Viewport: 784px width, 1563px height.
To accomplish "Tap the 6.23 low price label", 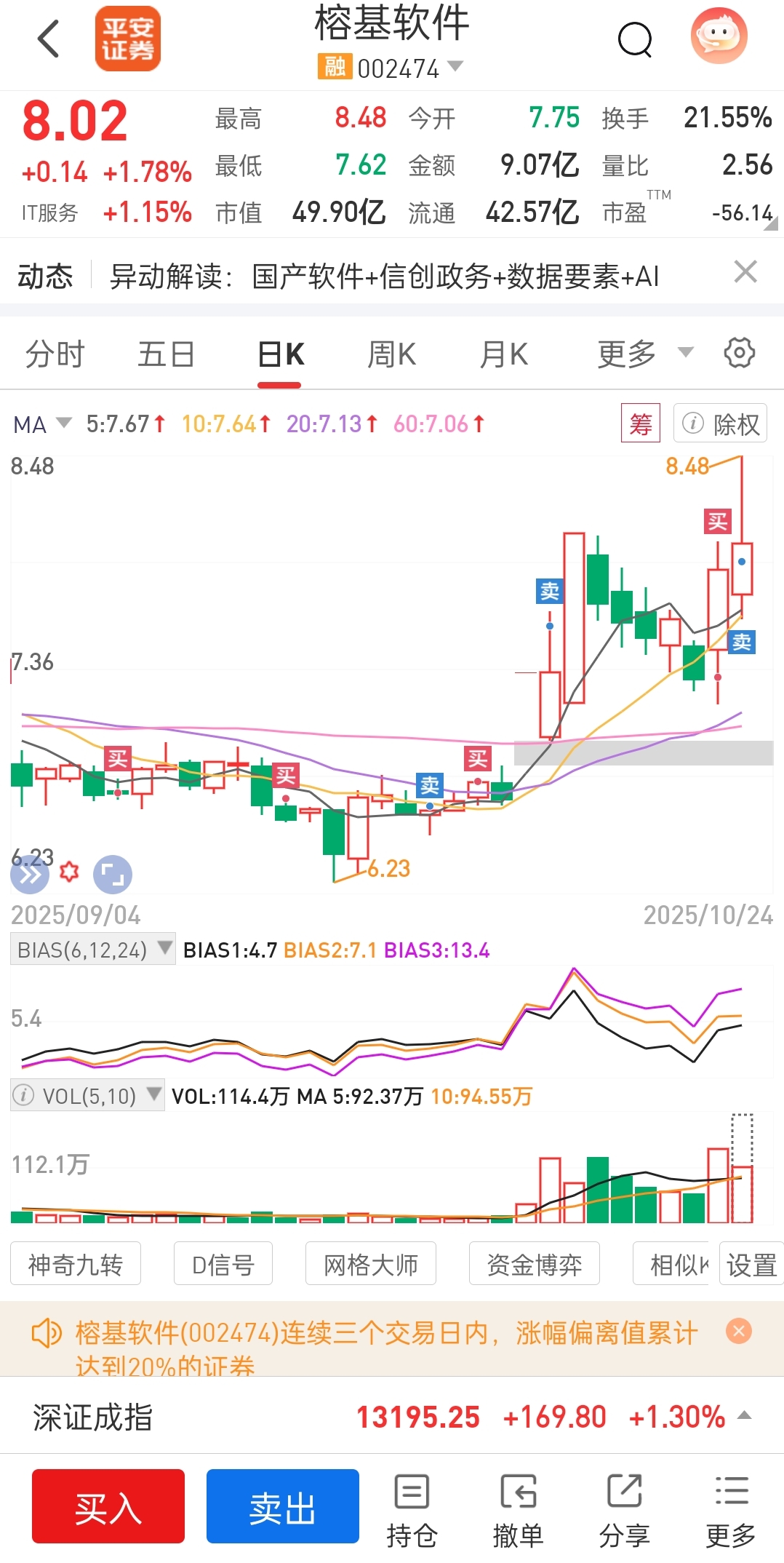I will tap(389, 869).
